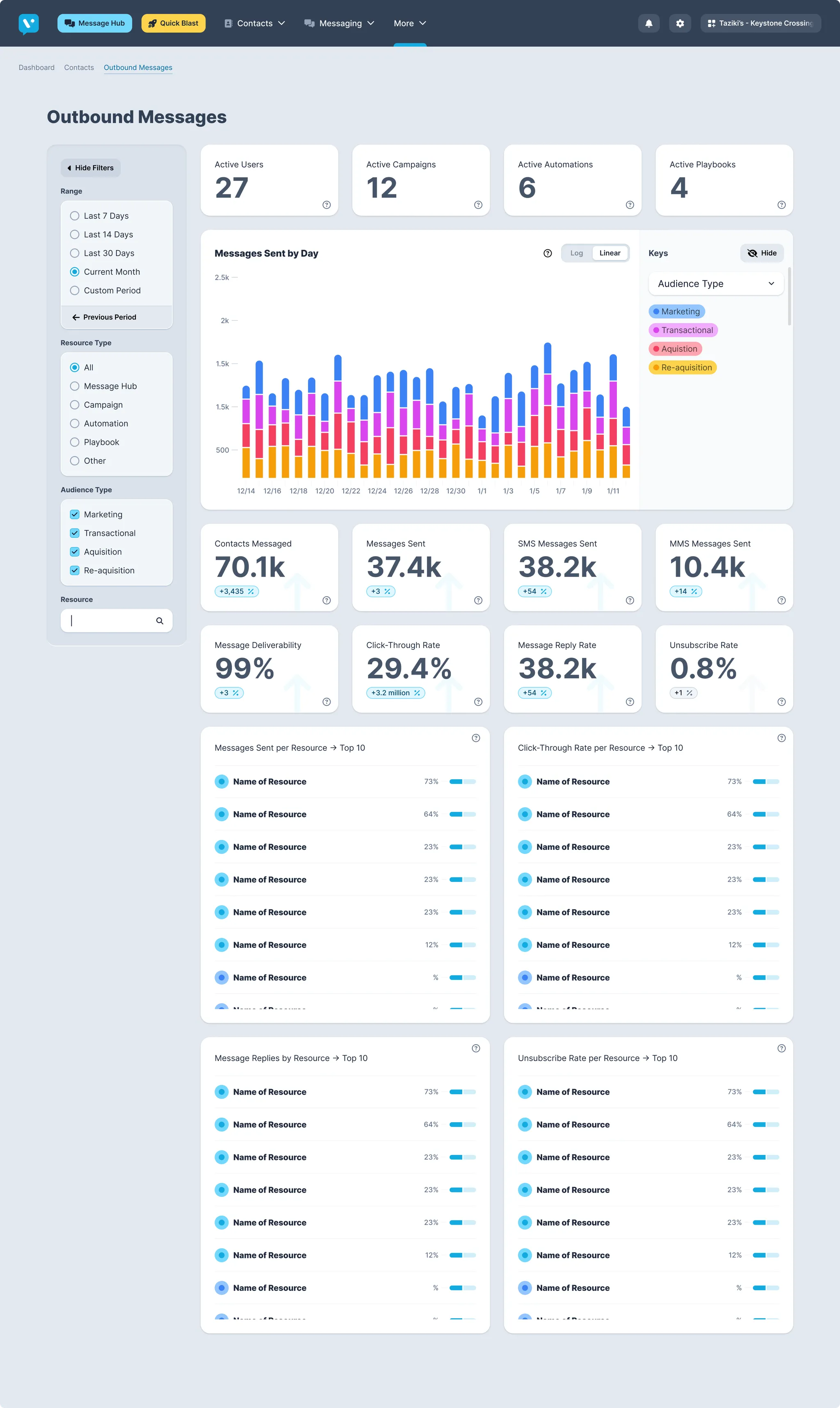The image size is (840, 1408).
Task: Go to Dashboard breadcrumb link
Action: [37, 67]
